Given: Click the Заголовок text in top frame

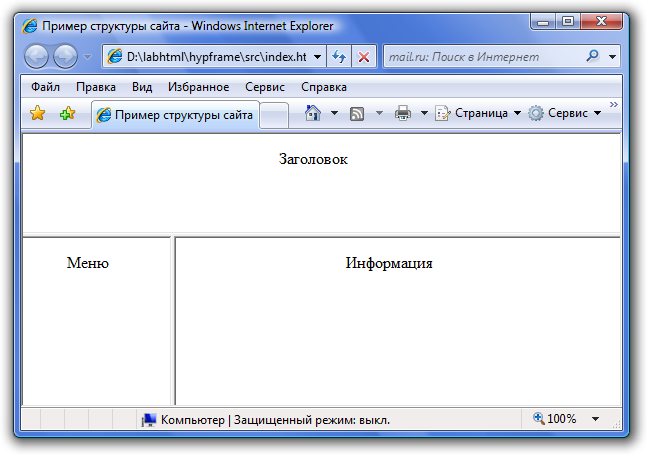Looking at the screenshot, I should click(x=313, y=159).
